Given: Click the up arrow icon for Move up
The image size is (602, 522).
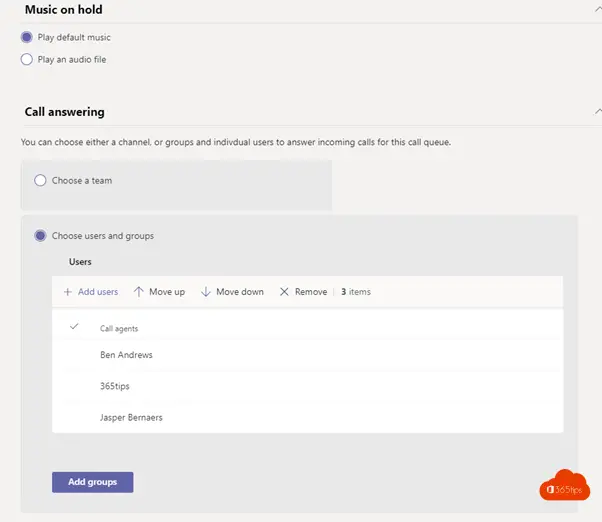Looking at the screenshot, I should pyautogui.click(x=139, y=292).
